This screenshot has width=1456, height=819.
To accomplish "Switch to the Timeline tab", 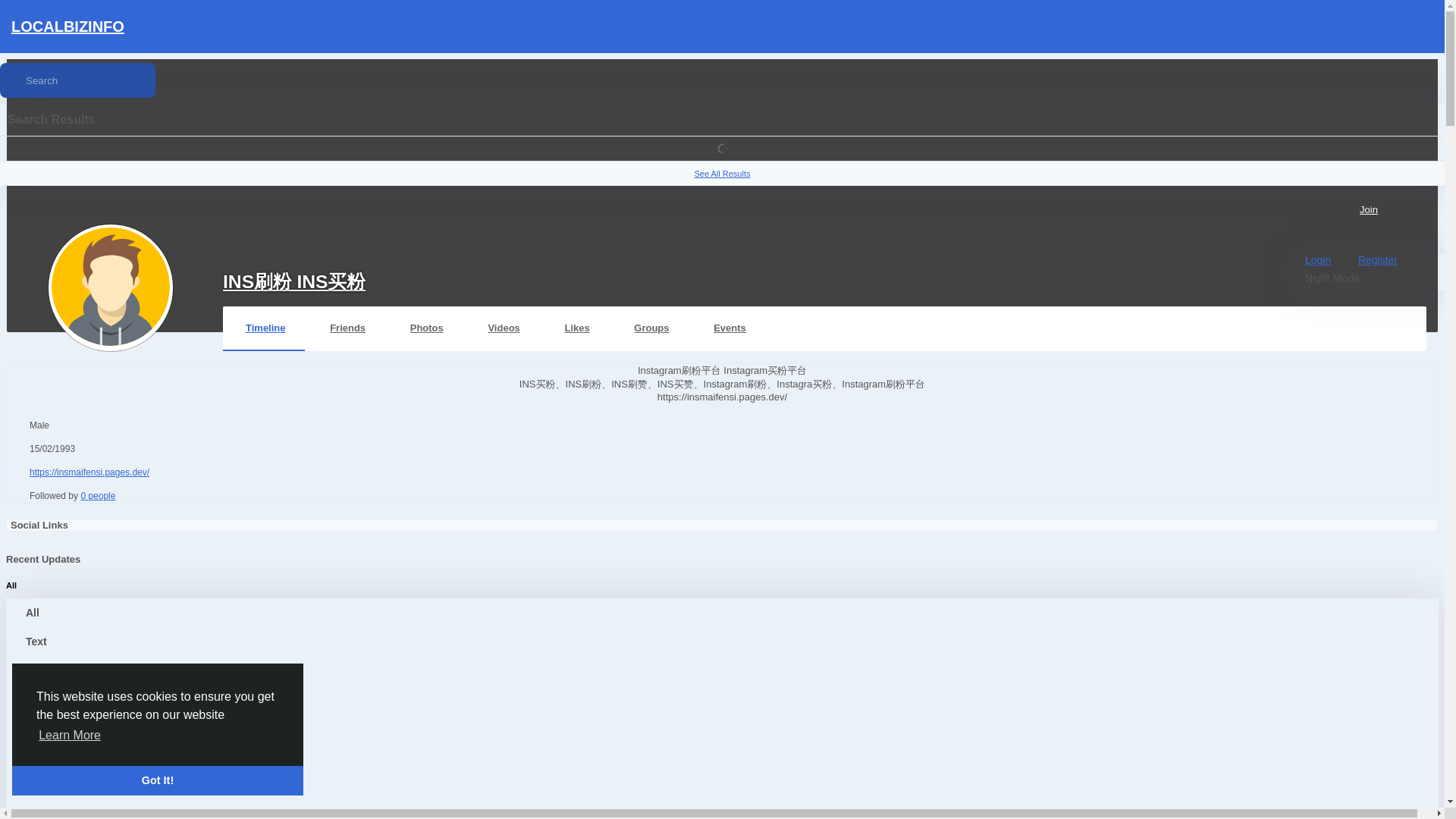I will pyautogui.click(x=265, y=328).
